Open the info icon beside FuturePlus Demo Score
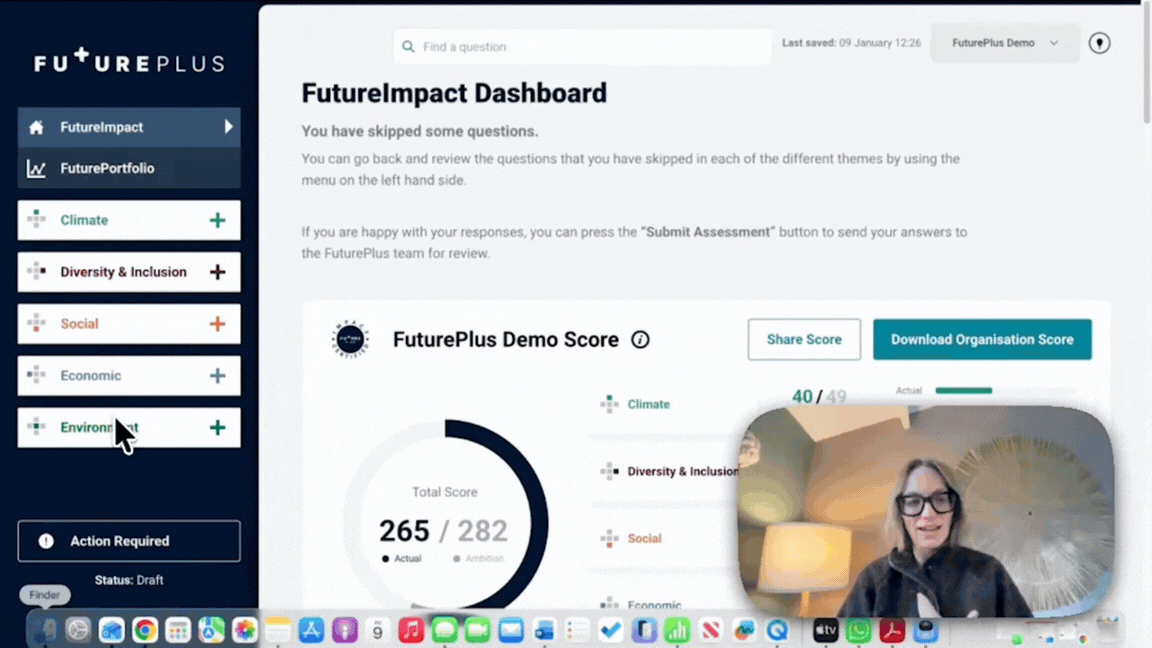This screenshot has height=648, width=1152. (639, 340)
